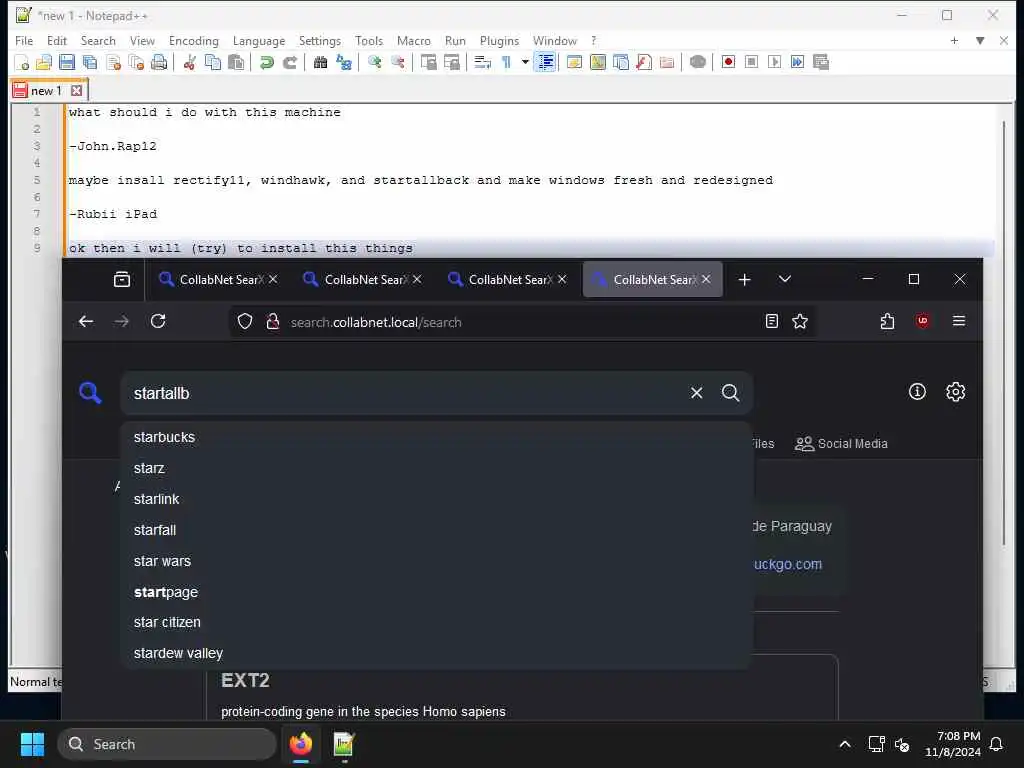Image resolution: width=1024 pixels, height=768 pixels.
Task: Open the Function List panel icon
Action: point(644,63)
